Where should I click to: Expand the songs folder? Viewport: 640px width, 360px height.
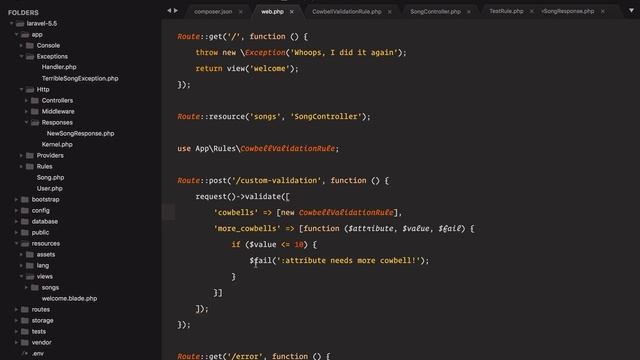click(26, 288)
